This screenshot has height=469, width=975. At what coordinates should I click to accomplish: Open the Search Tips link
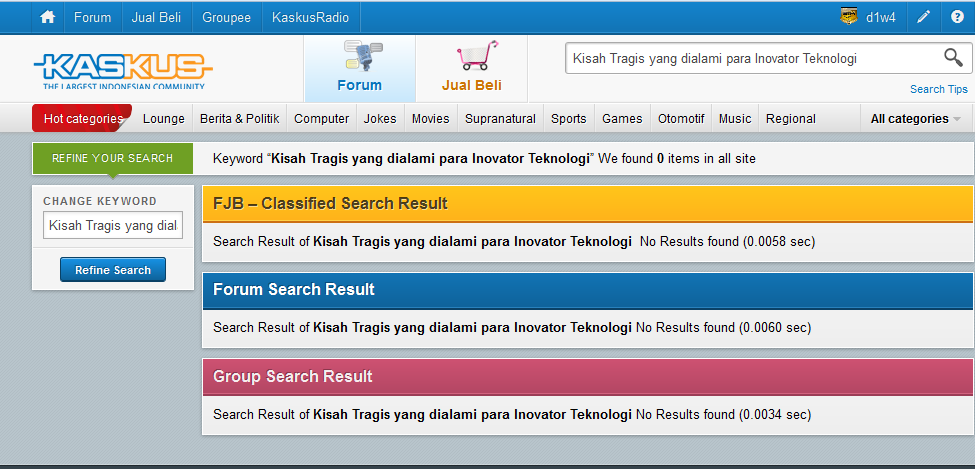(938, 89)
